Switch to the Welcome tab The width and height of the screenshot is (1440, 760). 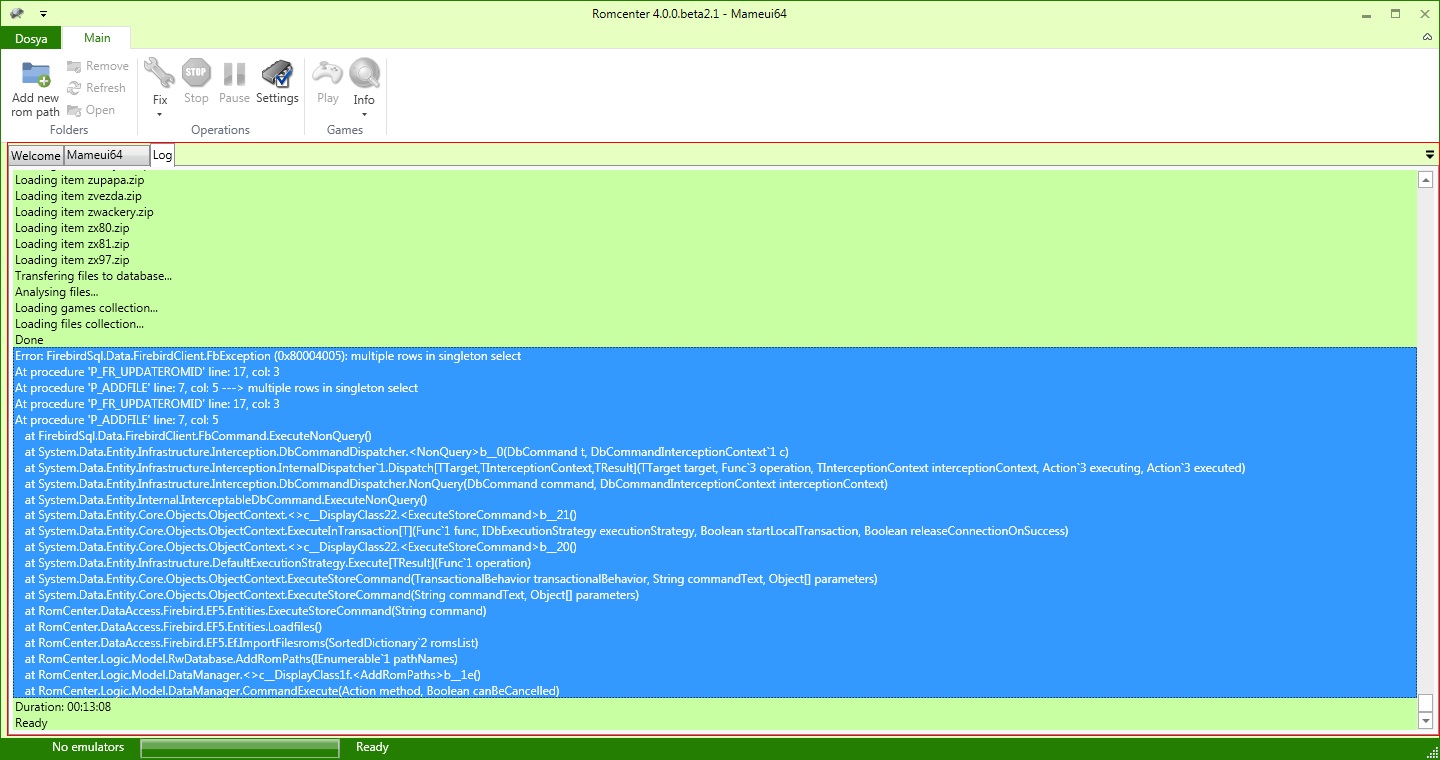36,156
